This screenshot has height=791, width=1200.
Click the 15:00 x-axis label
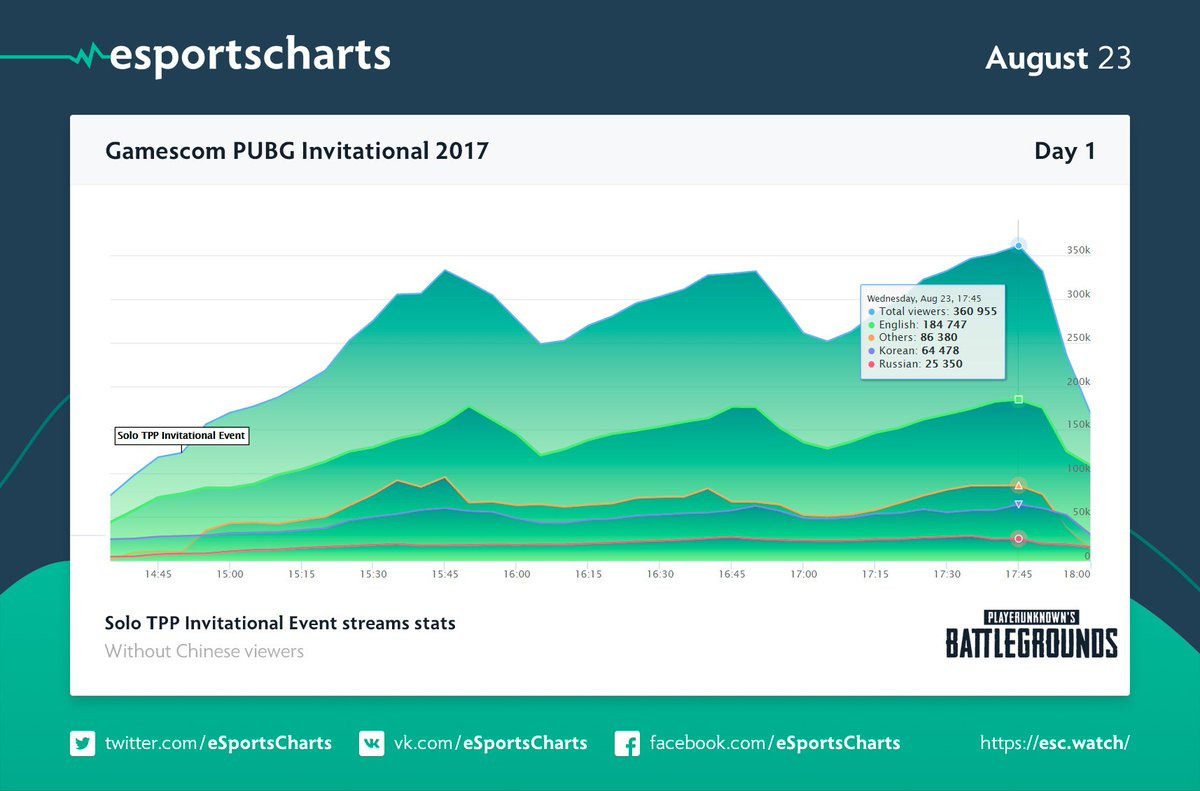pos(230,575)
